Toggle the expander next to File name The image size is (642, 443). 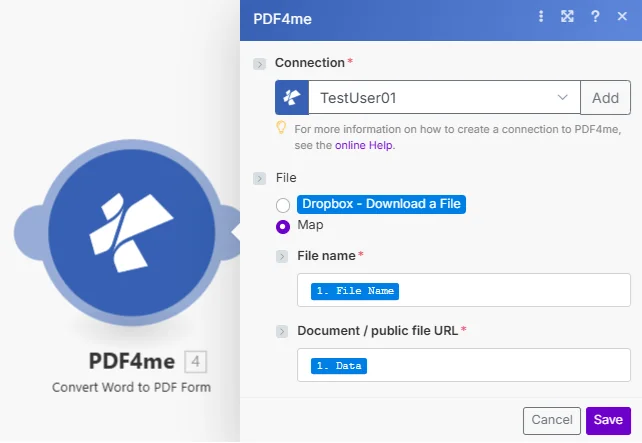pos(282,256)
